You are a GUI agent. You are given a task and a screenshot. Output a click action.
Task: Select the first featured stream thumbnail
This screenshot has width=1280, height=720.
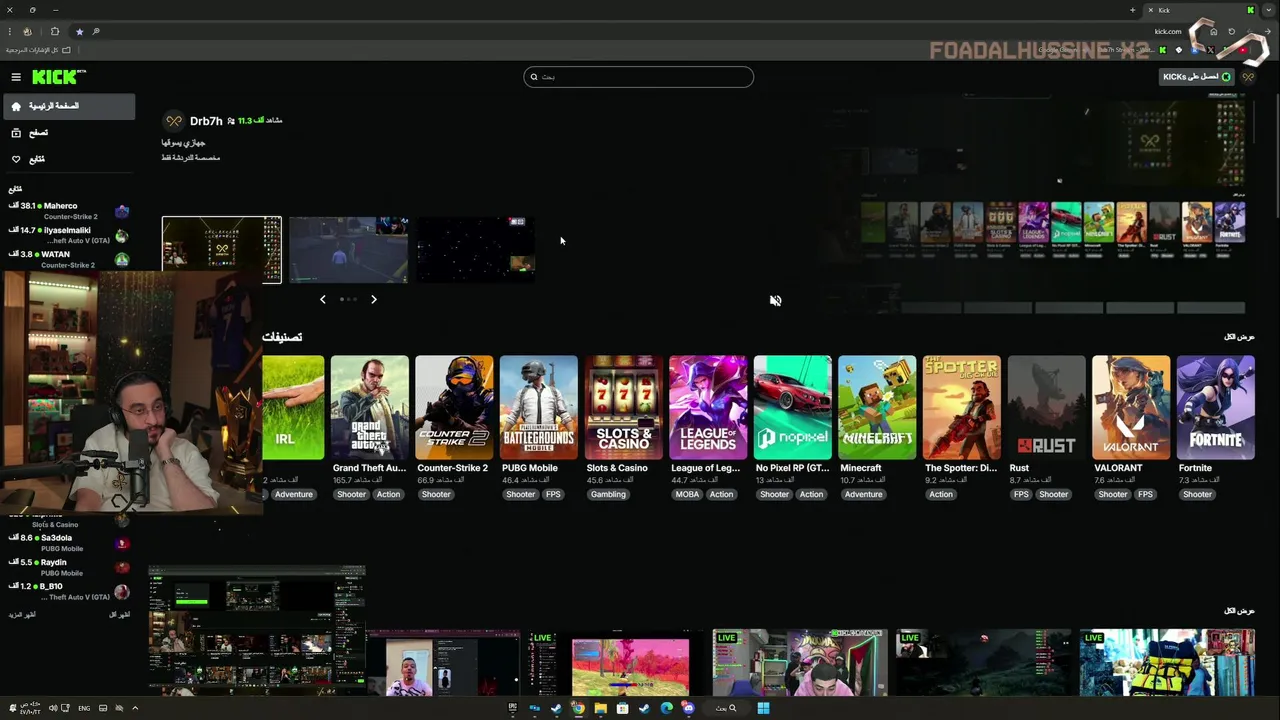222,250
